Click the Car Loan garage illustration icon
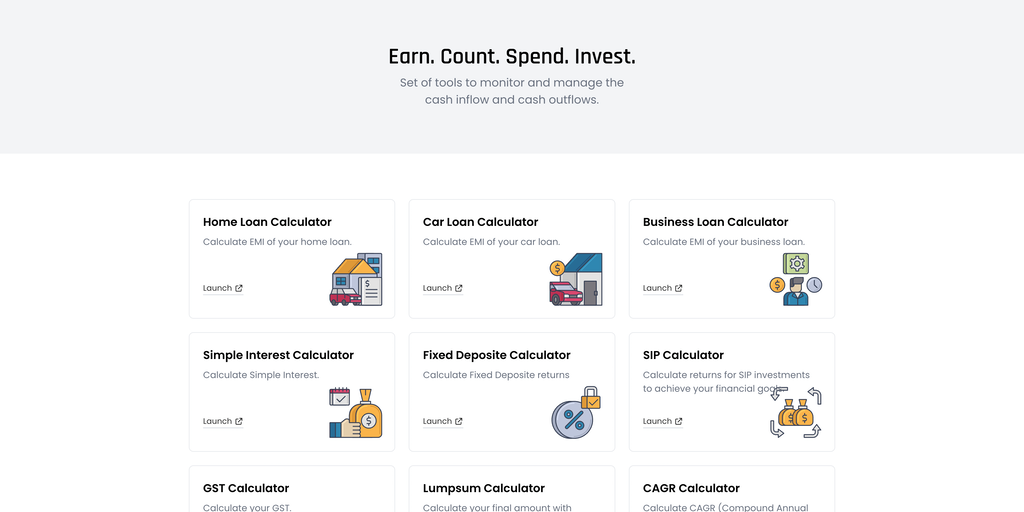 pos(576,280)
